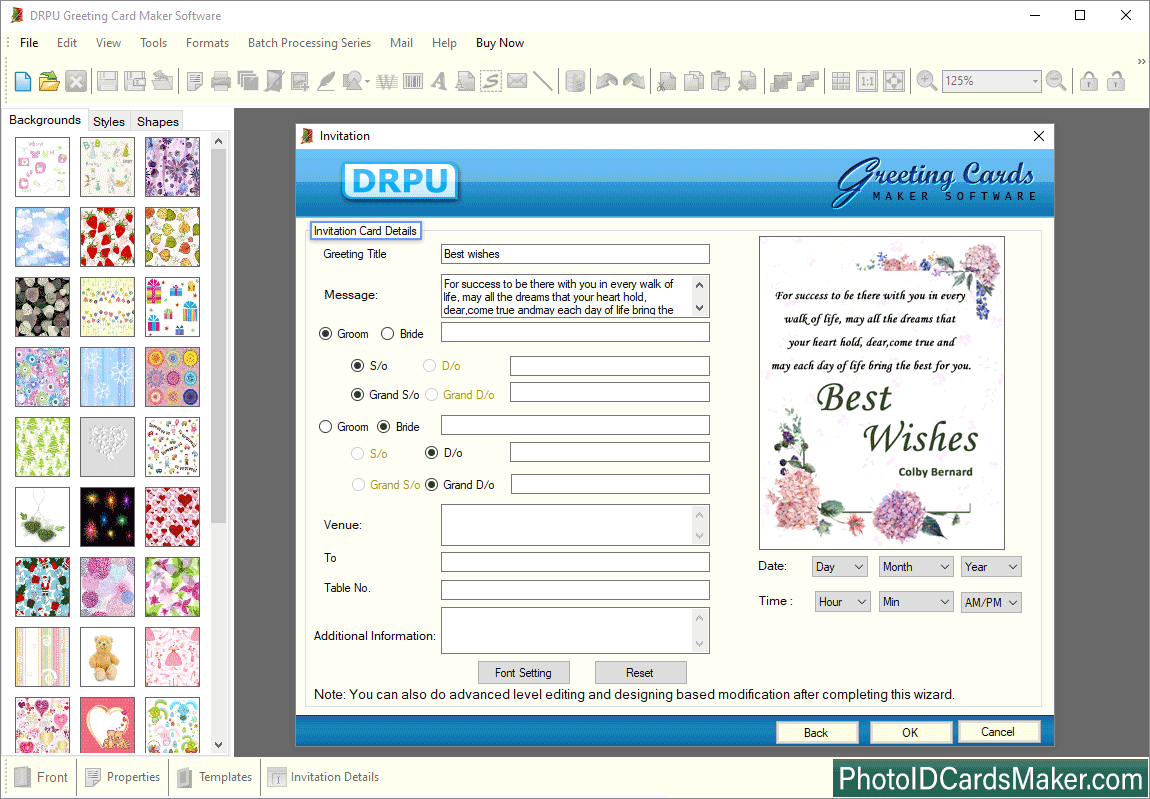Select the strawberry pattern background
Image resolution: width=1150 pixels, height=799 pixels.
[x=107, y=237]
